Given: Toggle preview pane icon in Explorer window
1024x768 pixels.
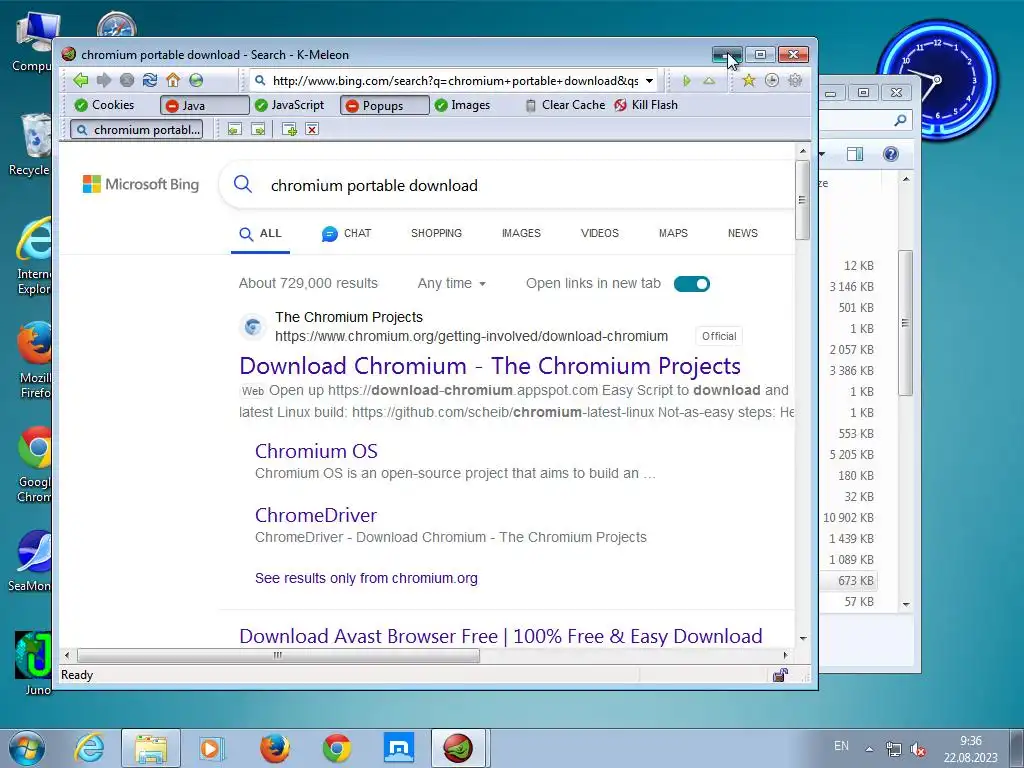Looking at the screenshot, I should pos(854,154).
